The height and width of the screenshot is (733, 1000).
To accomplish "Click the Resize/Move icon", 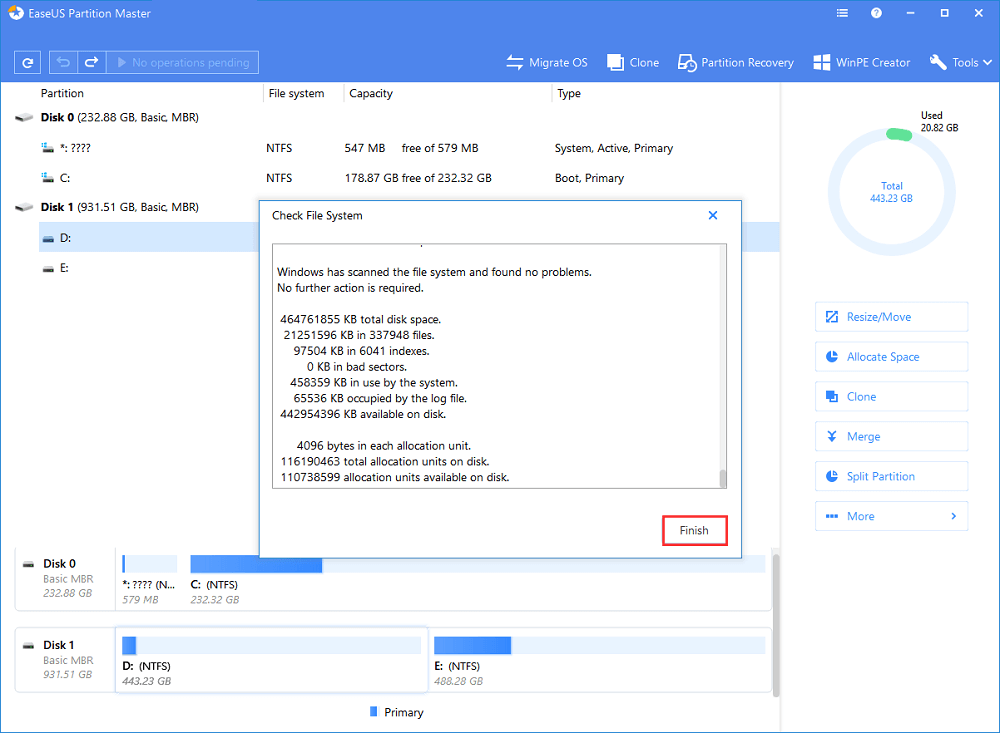I will pyautogui.click(x=832, y=317).
